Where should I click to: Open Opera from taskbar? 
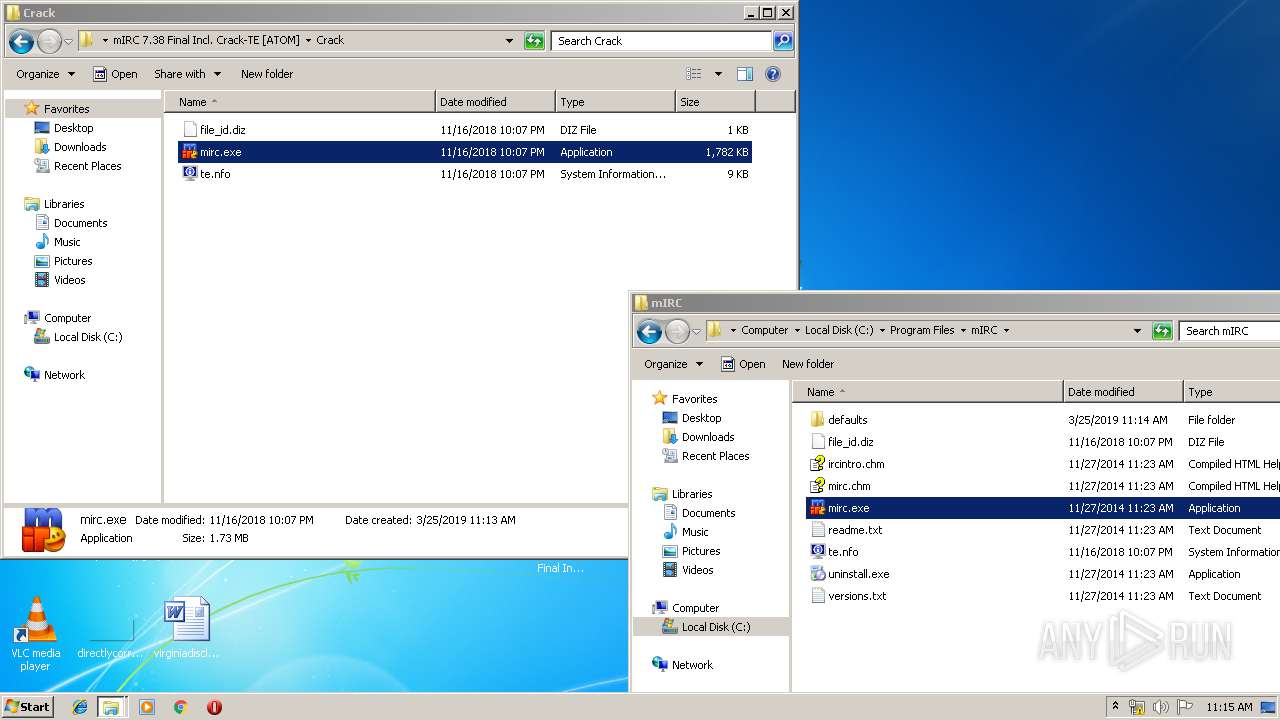click(x=214, y=707)
